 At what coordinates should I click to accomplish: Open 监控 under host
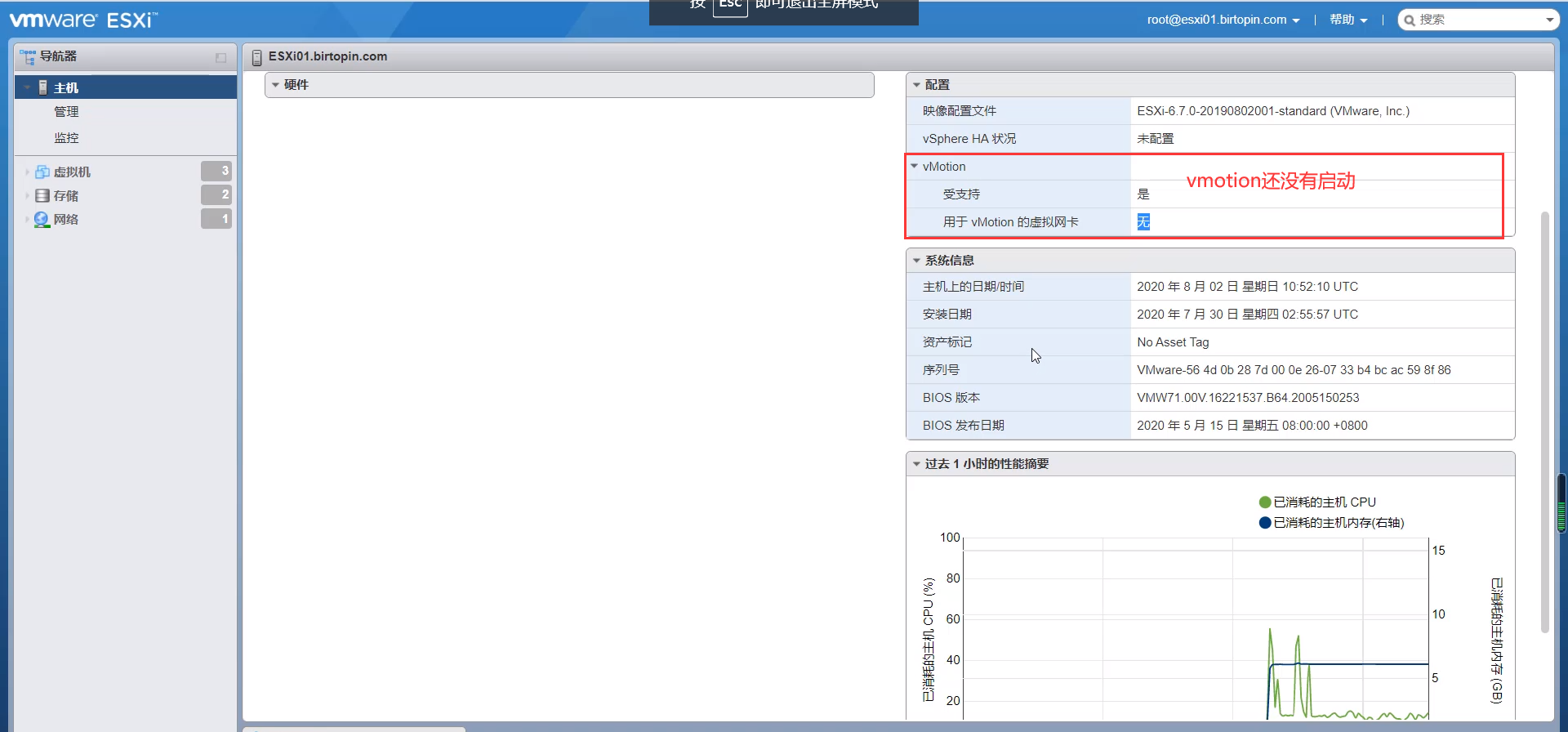tap(66, 138)
